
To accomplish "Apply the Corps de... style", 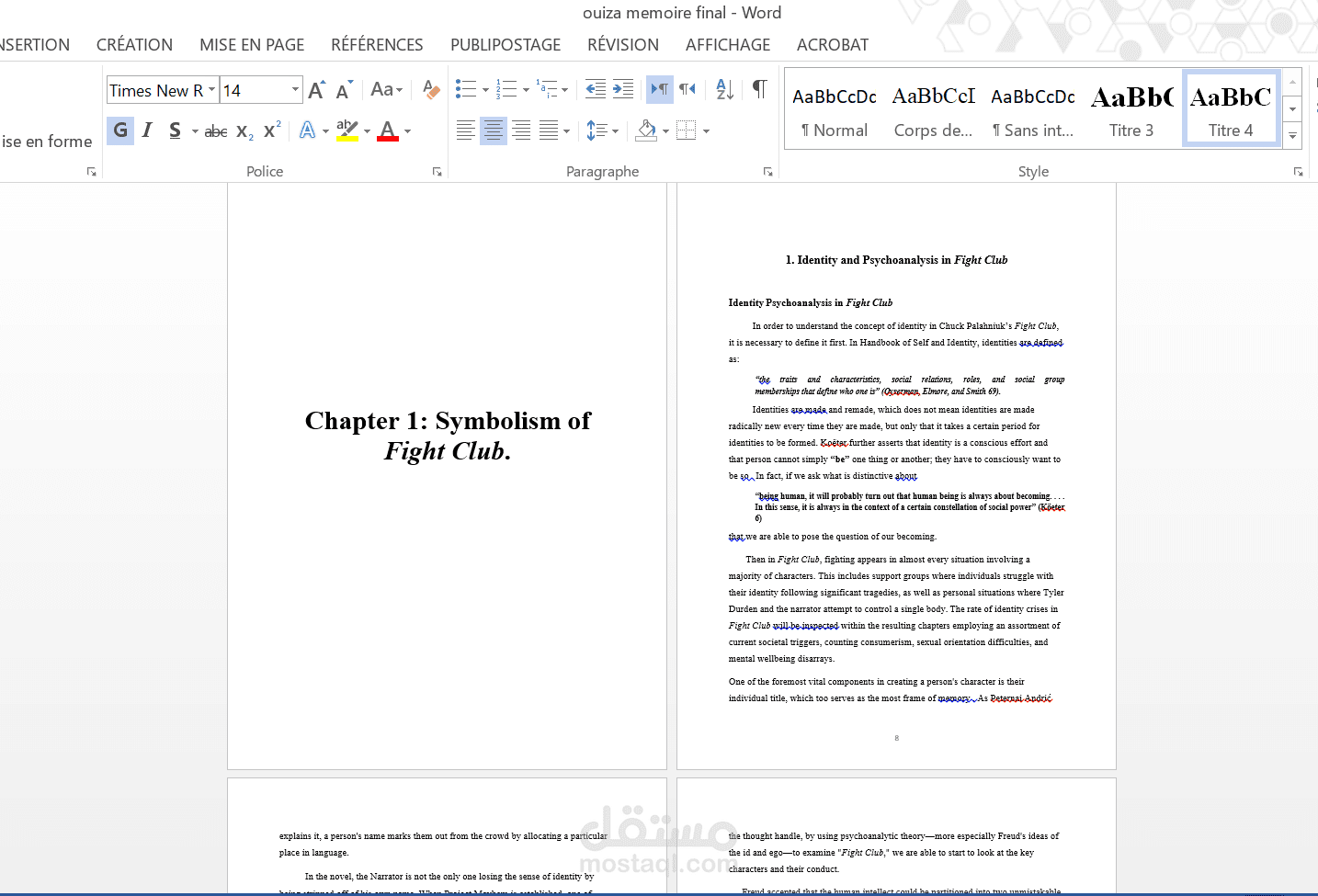I will (934, 109).
